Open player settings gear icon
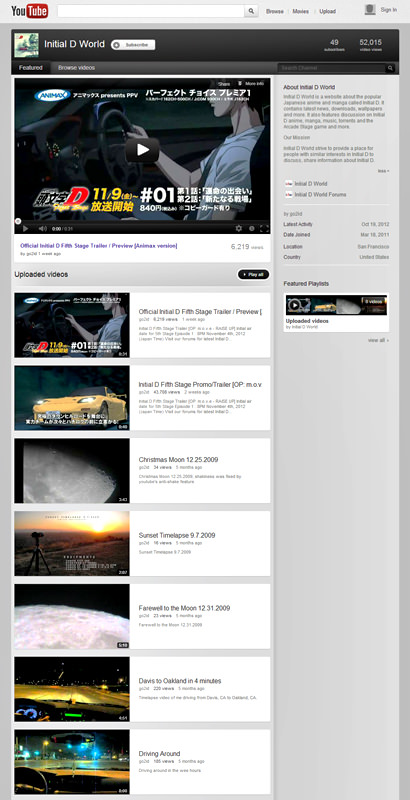This screenshot has width=410, height=800. point(239,229)
